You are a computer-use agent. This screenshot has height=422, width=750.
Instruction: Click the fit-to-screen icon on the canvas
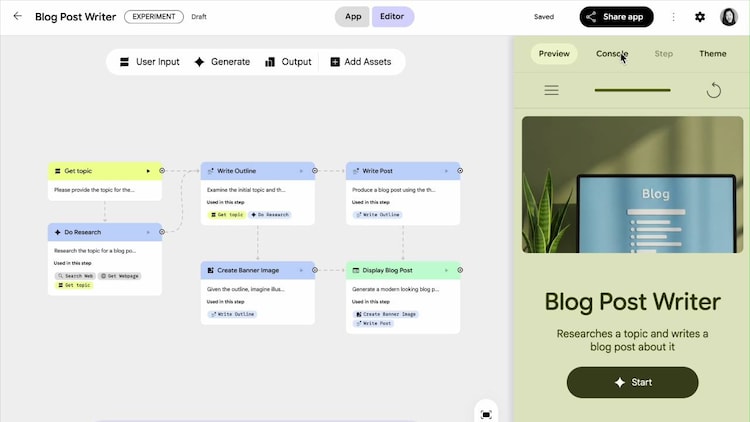pos(486,414)
